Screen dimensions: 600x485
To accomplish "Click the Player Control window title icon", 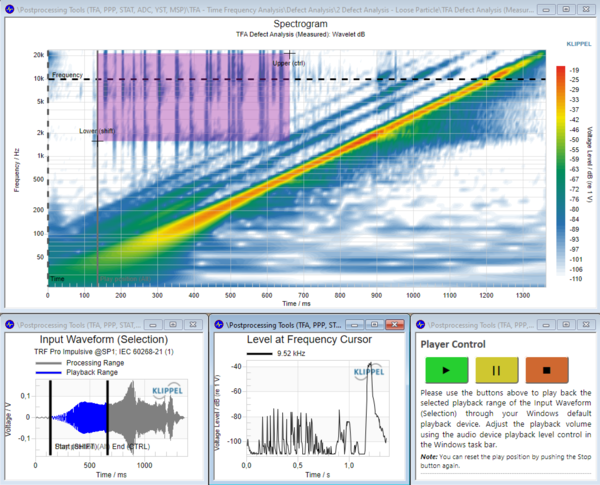I will (421, 324).
